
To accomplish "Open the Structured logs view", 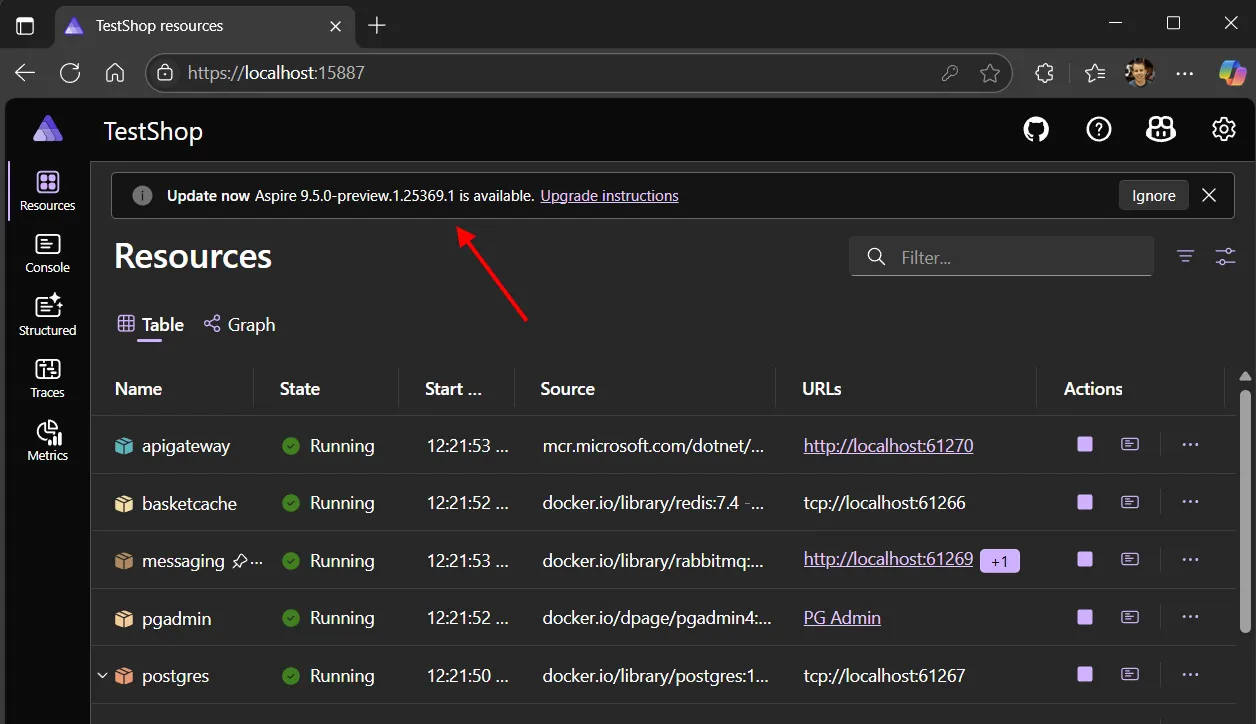I will click(x=46, y=315).
